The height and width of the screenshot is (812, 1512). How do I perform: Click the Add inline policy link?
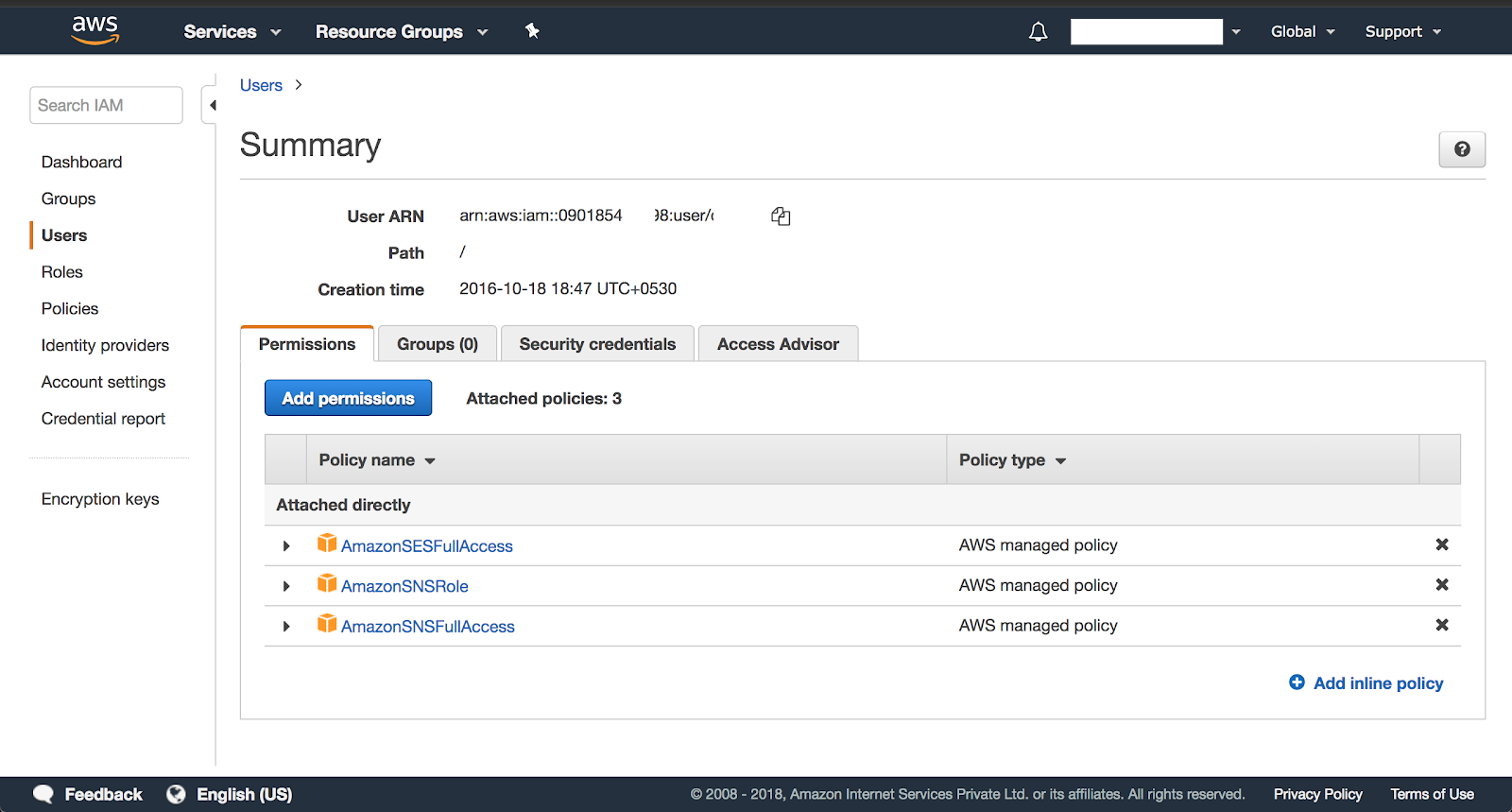click(1378, 683)
